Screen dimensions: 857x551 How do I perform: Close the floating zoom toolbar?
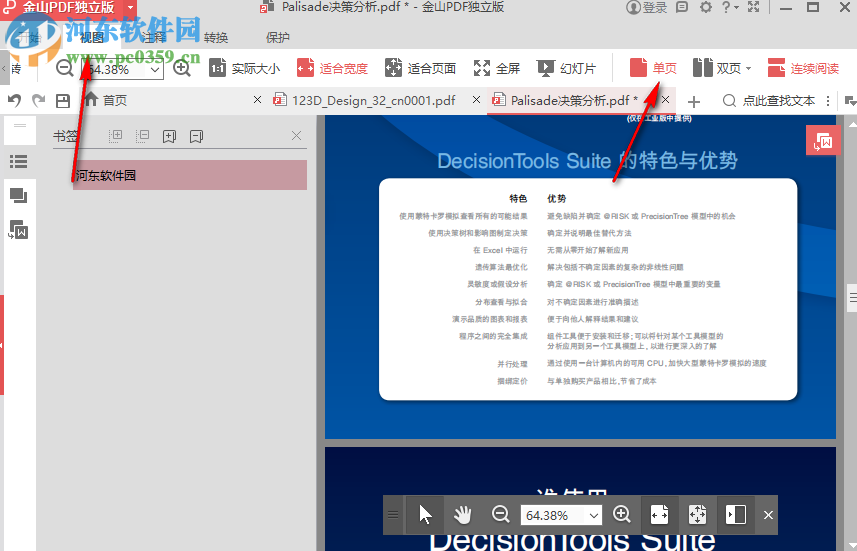(x=768, y=515)
